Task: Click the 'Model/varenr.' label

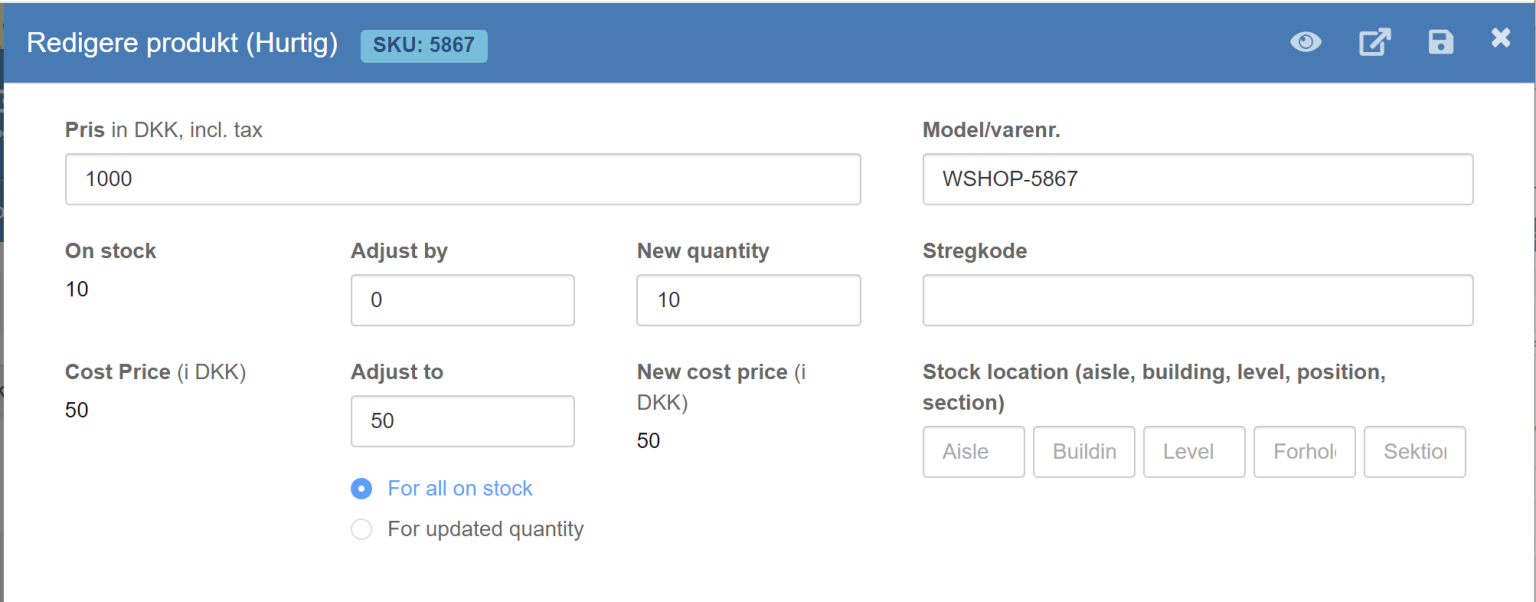Action: click(991, 130)
